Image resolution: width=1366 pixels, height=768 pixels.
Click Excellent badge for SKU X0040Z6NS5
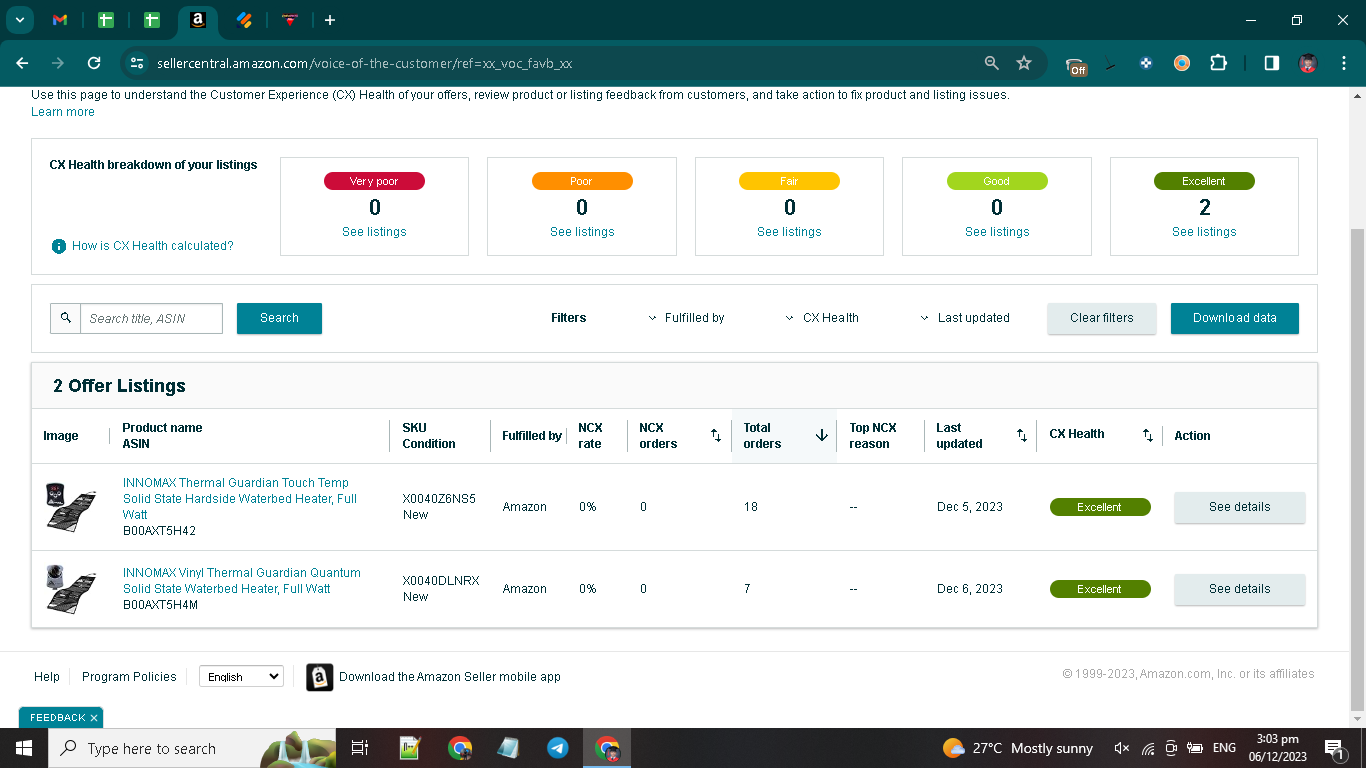(x=1100, y=507)
